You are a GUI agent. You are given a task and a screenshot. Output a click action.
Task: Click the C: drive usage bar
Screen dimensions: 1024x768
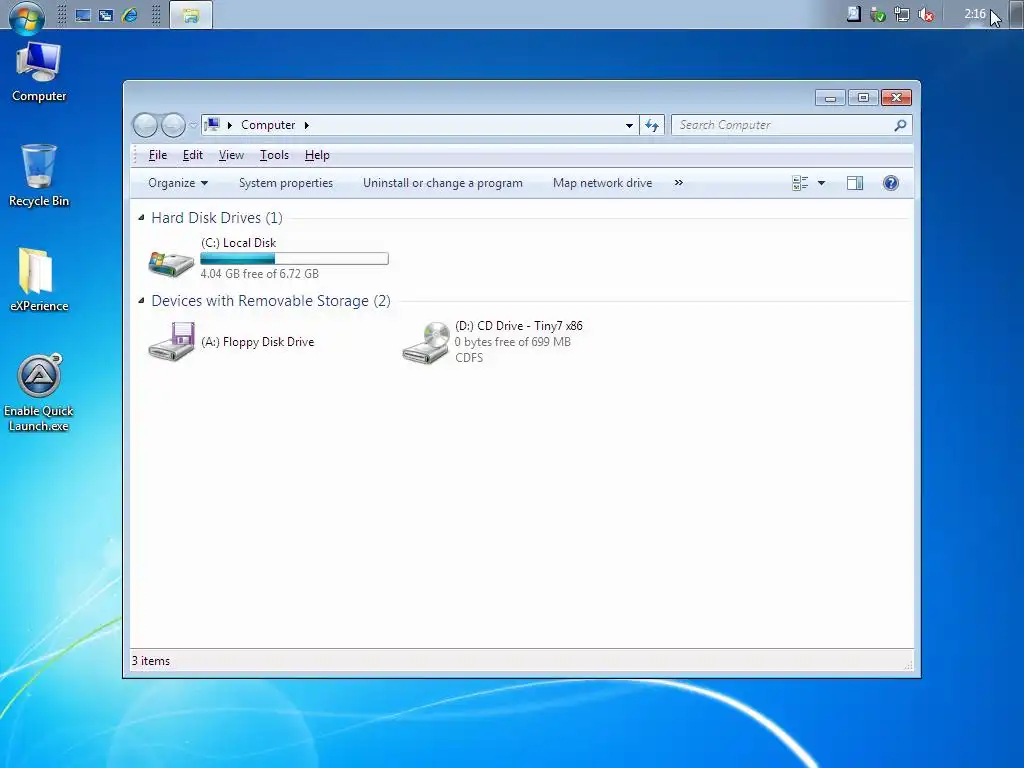(295, 259)
